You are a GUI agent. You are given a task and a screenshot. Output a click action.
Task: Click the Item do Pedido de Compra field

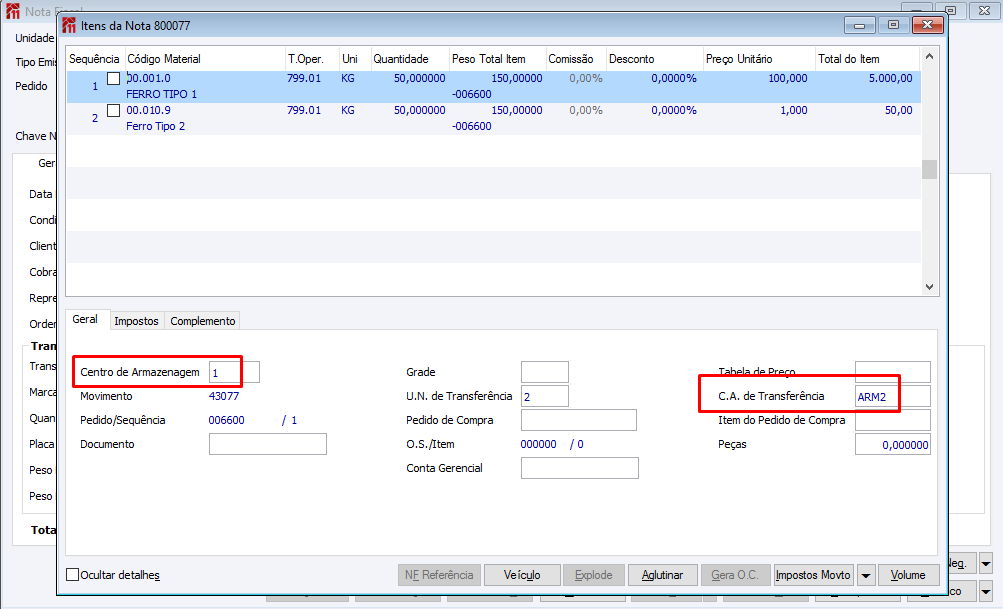[x=892, y=420]
